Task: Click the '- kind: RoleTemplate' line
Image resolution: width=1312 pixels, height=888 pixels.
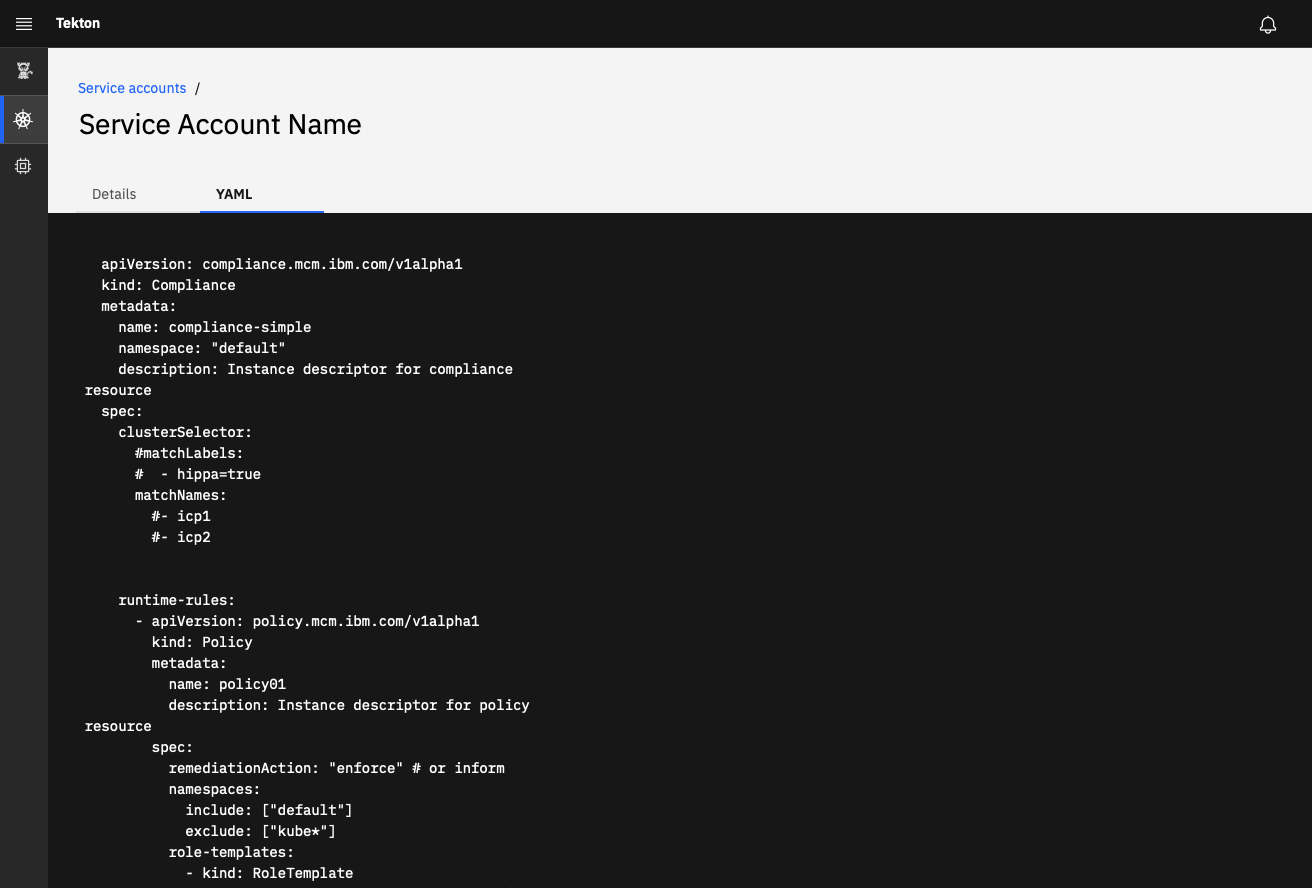Action: point(269,873)
